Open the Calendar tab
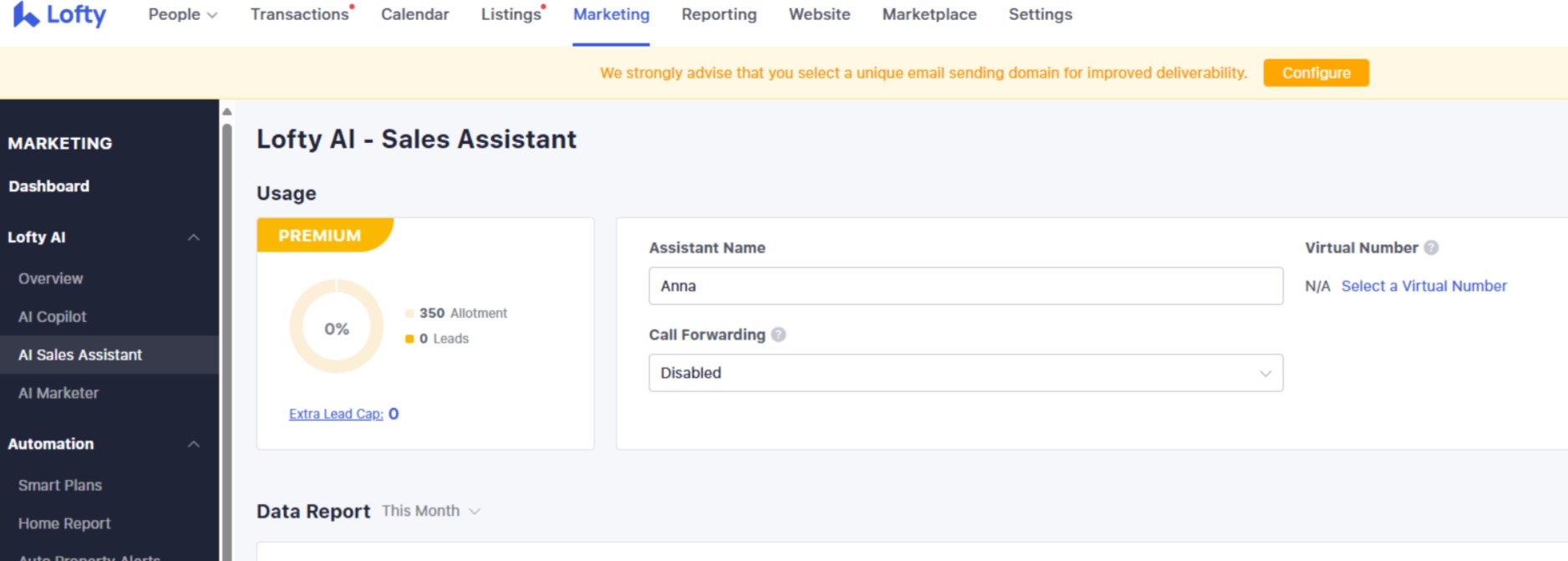Image resolution: width=1568 pixels, height=561 pixels. (415, 14)
